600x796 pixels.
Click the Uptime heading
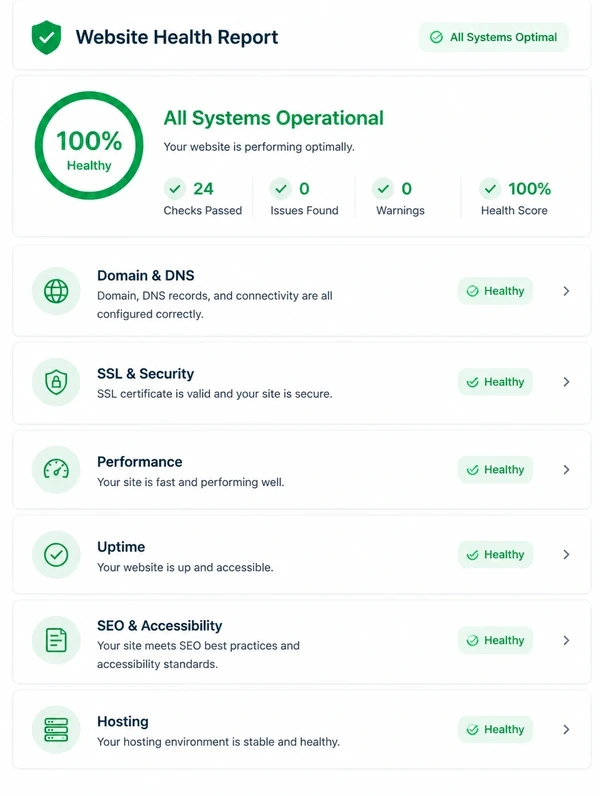[121, 547]
